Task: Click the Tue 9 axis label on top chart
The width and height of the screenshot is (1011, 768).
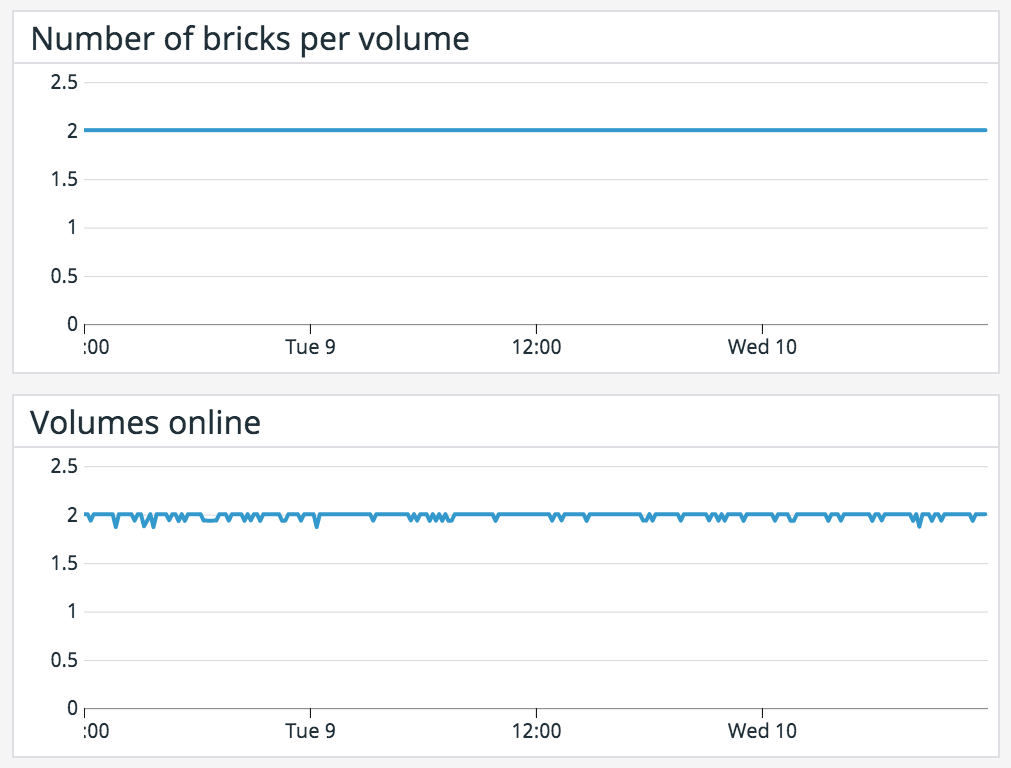Action: pyautogui.click(x=311, y=347)
